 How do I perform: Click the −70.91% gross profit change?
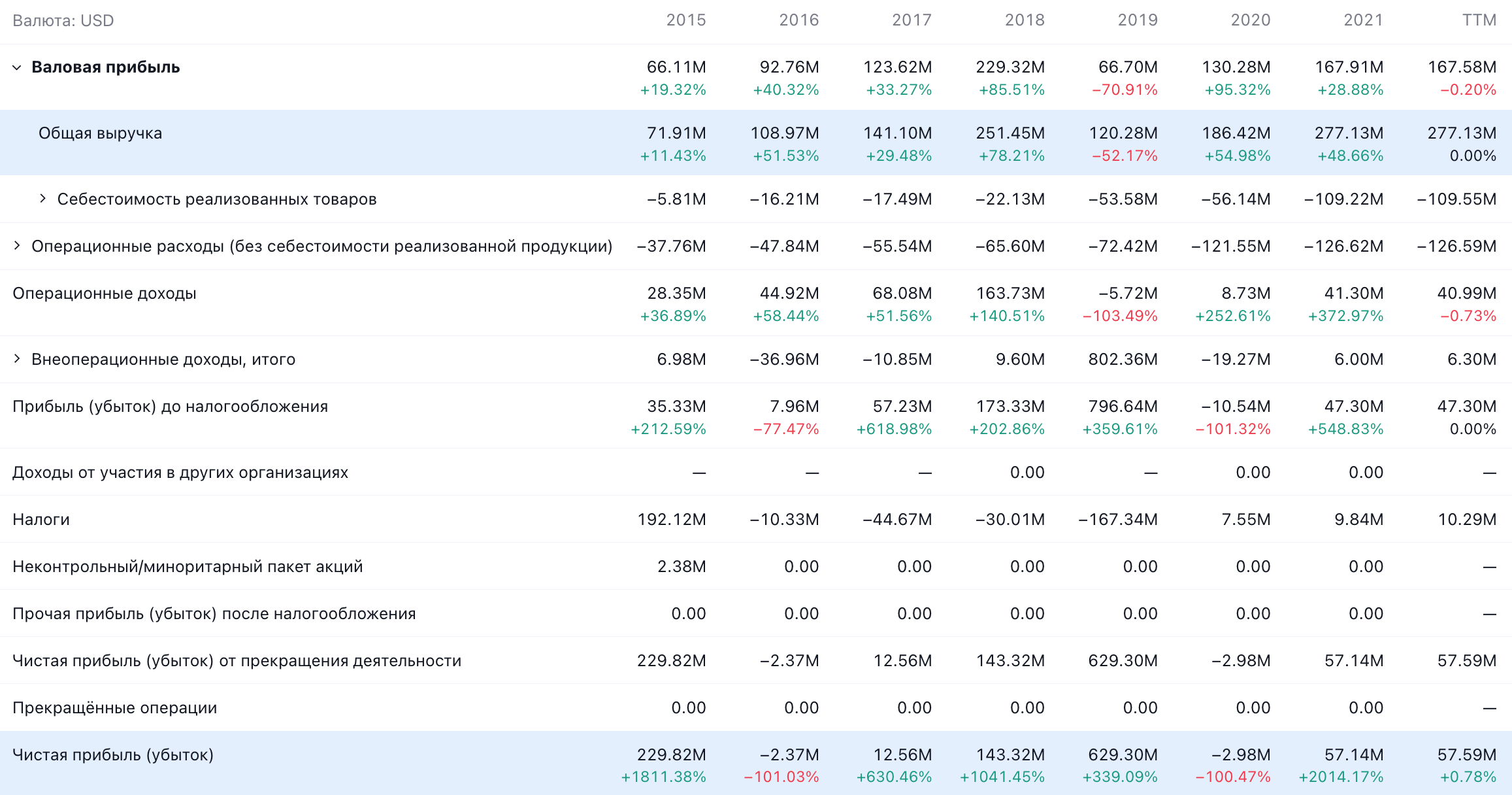[x=1125, y=90]
